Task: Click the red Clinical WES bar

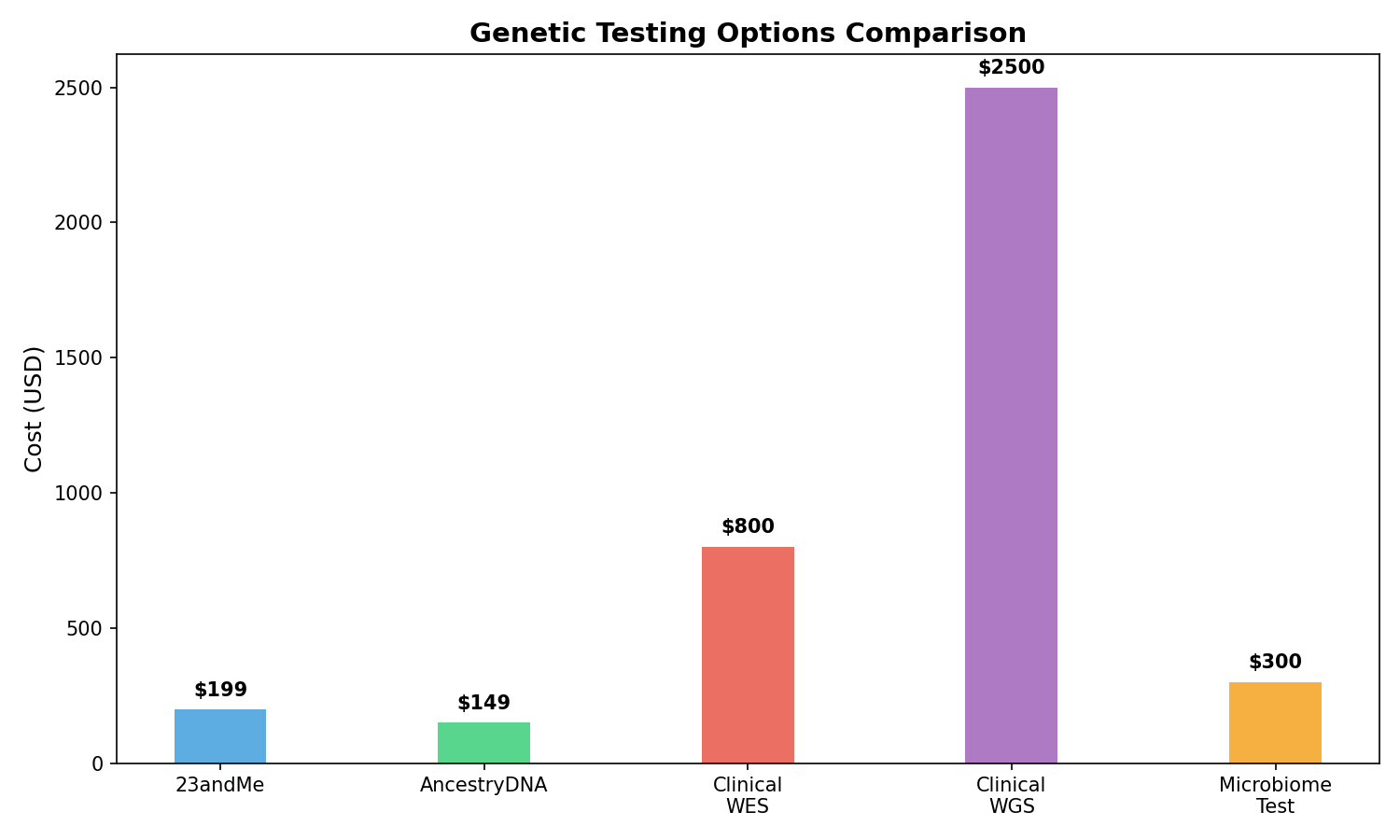Action: coord(748,655)
